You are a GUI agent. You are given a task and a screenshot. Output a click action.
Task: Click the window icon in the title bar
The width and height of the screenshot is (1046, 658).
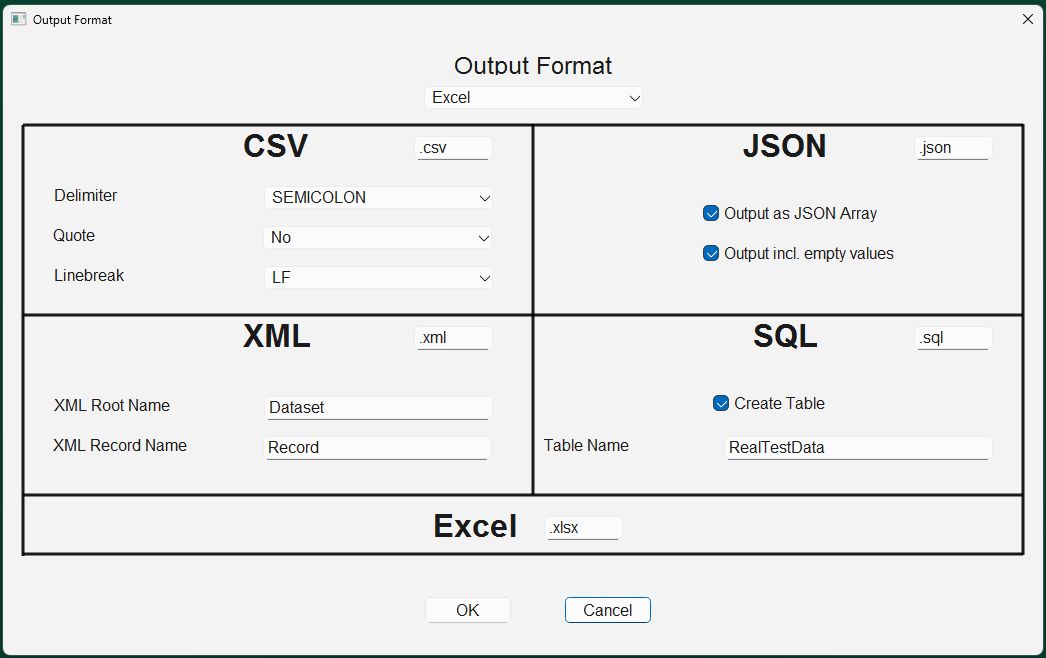click(19, 19)
